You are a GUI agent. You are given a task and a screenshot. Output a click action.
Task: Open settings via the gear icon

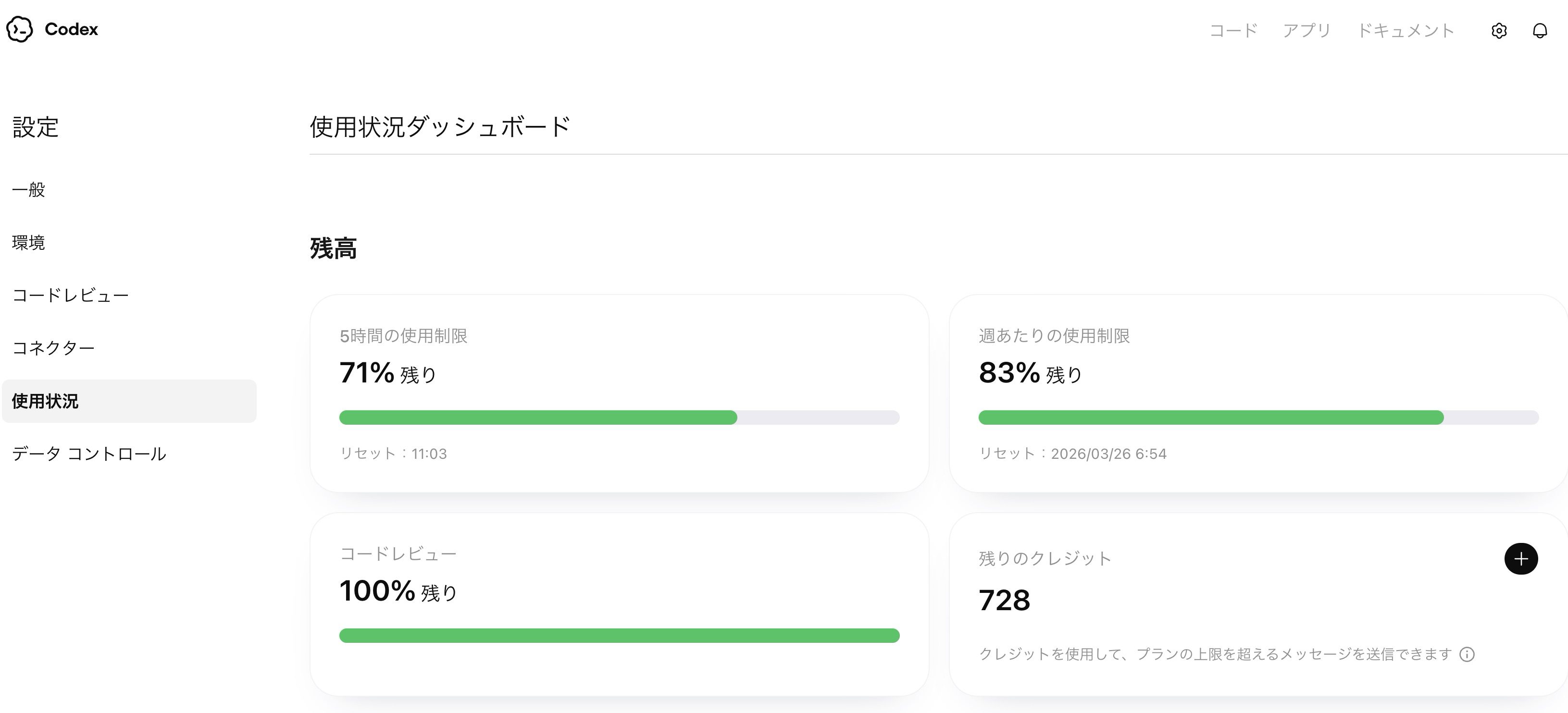click(x=1499, y=30)
